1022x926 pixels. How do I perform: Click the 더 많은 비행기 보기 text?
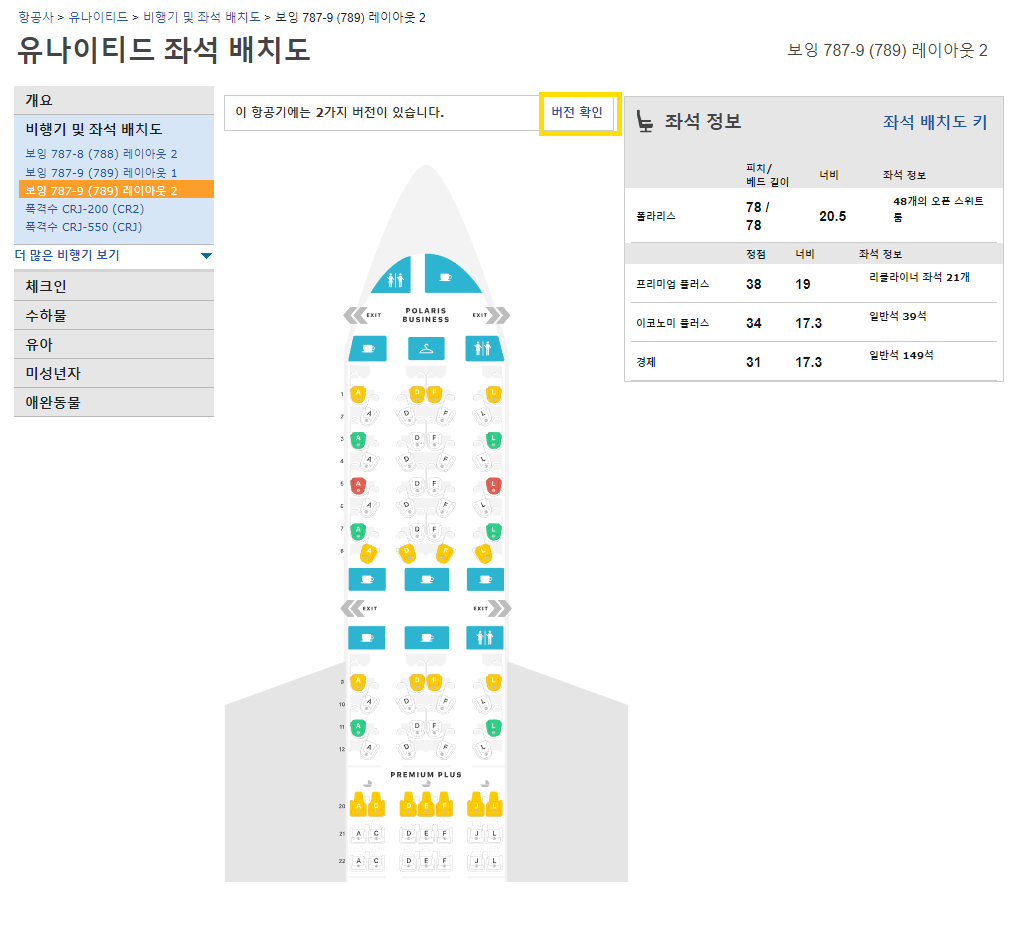[x=67, y=255]
